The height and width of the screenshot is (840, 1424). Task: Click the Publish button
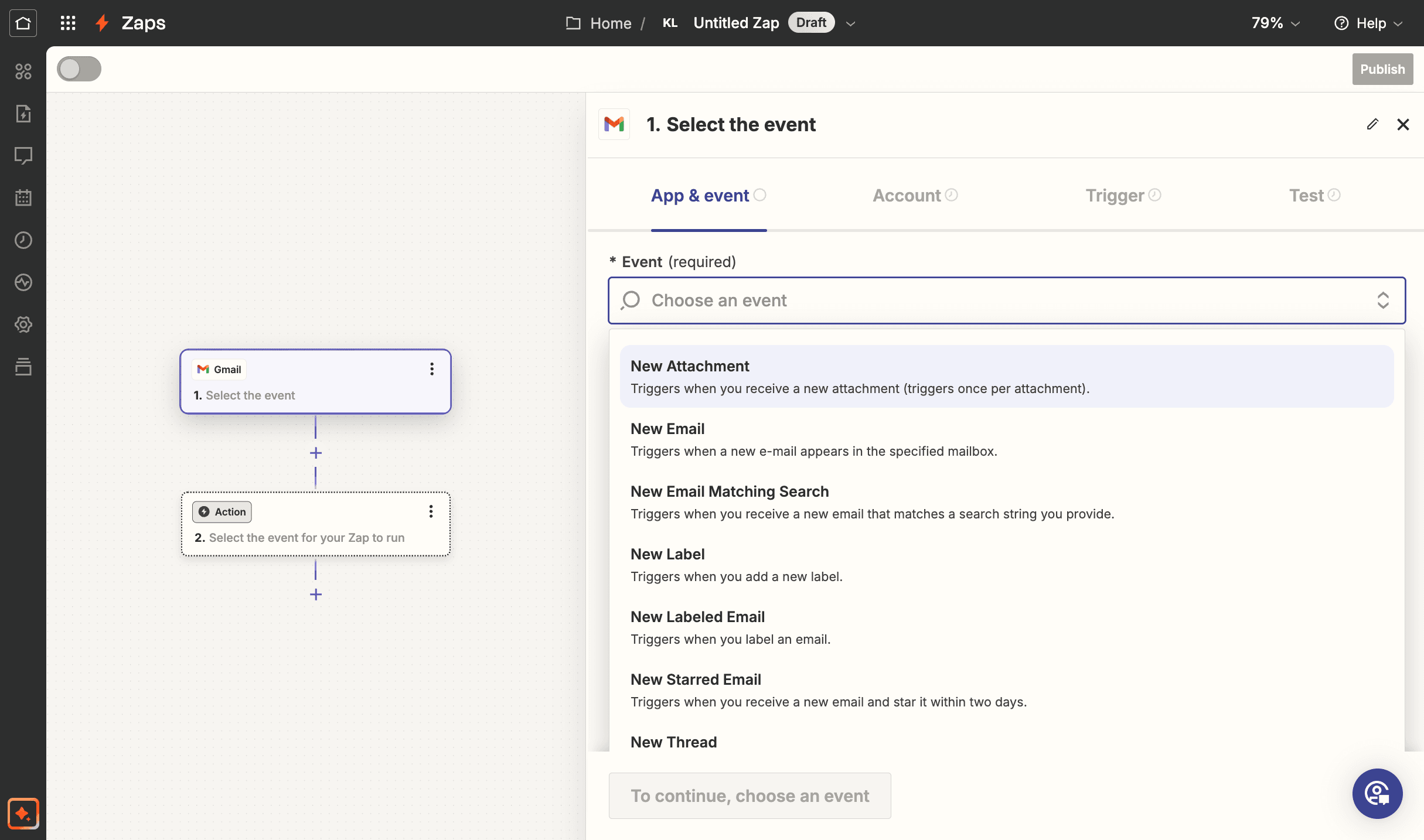[x=1382, y=69]
